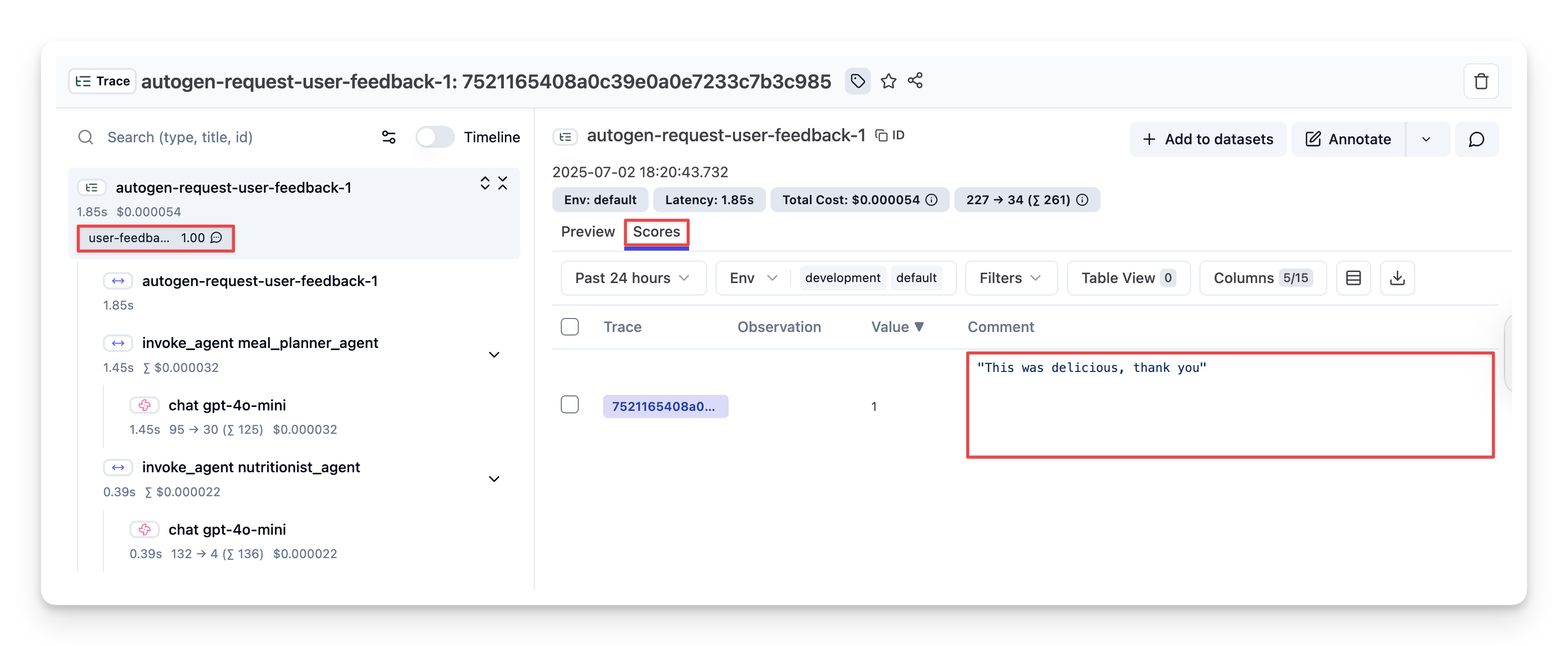1568x646 pixels.
Task: Click the tag icon beside trace title
Action: [857, 81]
